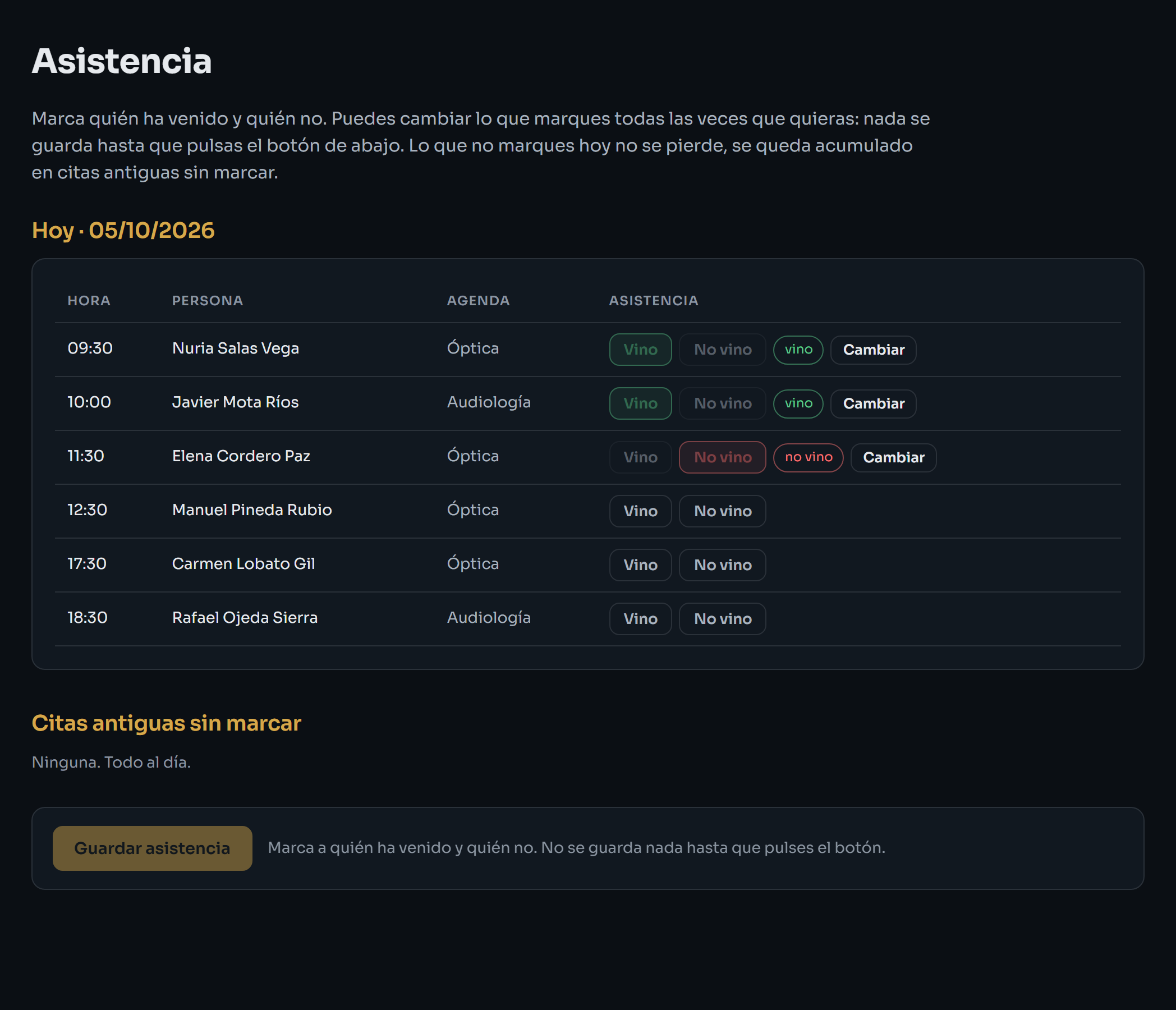Click Óptica in Carmen Lobato row
Screen dimensions: 1176x1010
pos(473,564)
